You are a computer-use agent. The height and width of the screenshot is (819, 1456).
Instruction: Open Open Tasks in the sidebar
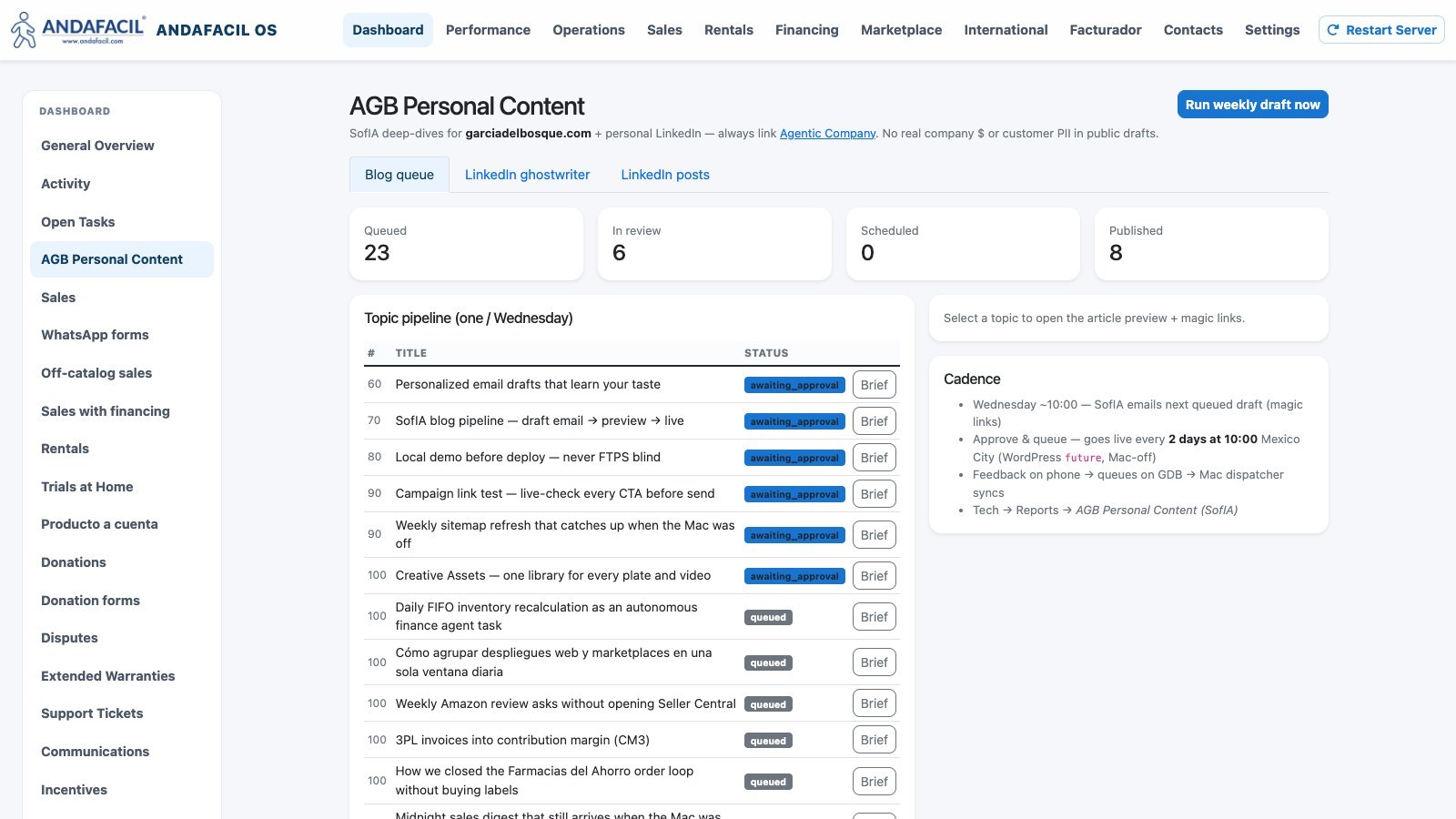(x=122, y=222)
